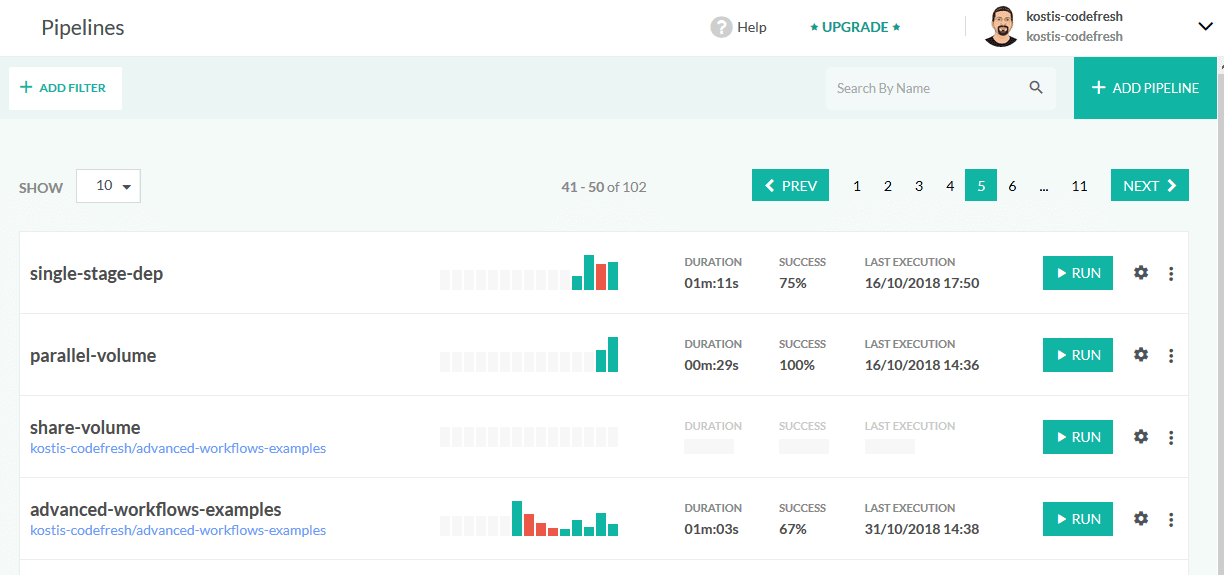1224x575 pixels.
Task: Go to page 6
Action: (1012, 186)
